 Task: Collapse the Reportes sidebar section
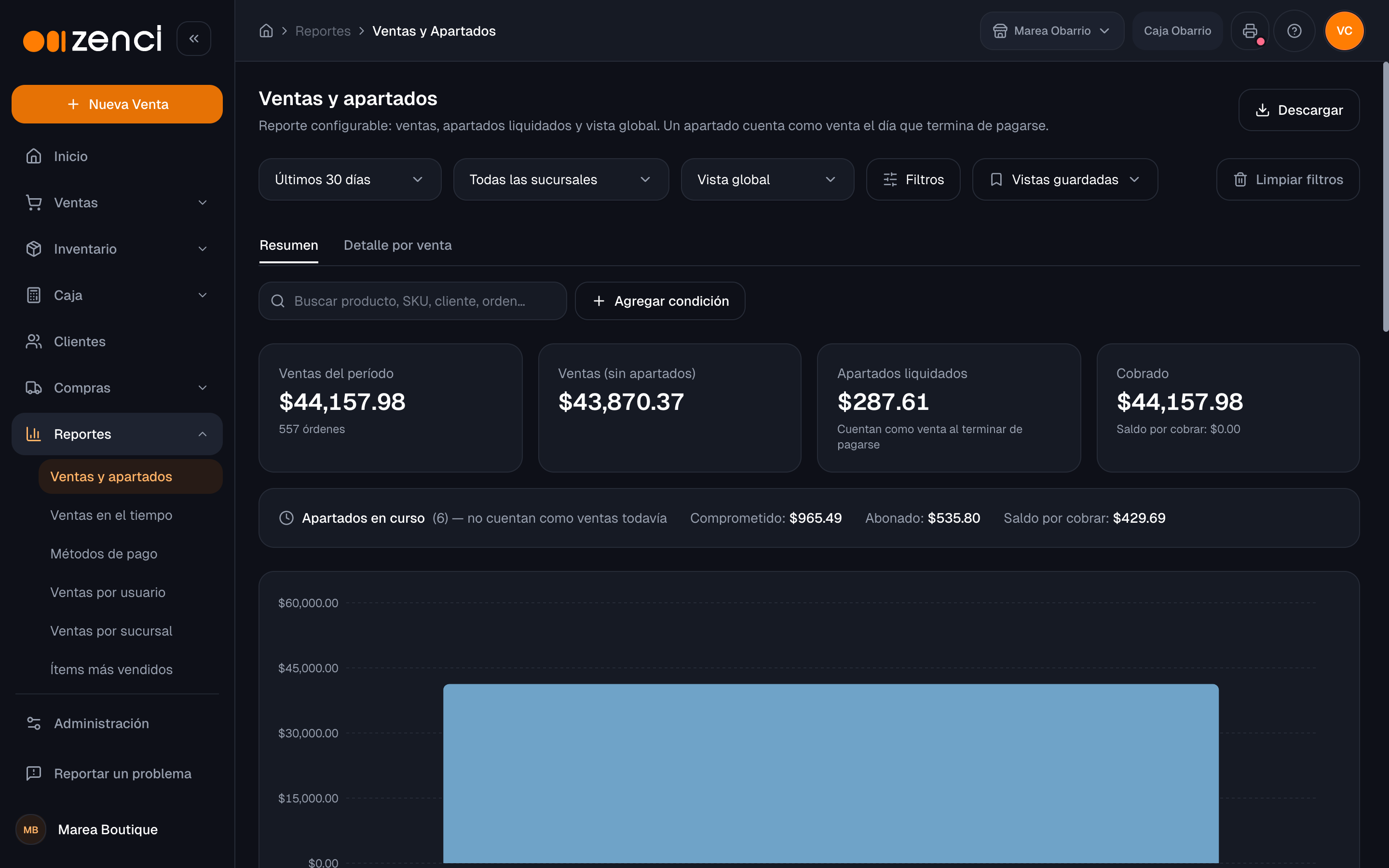point(117,434)
